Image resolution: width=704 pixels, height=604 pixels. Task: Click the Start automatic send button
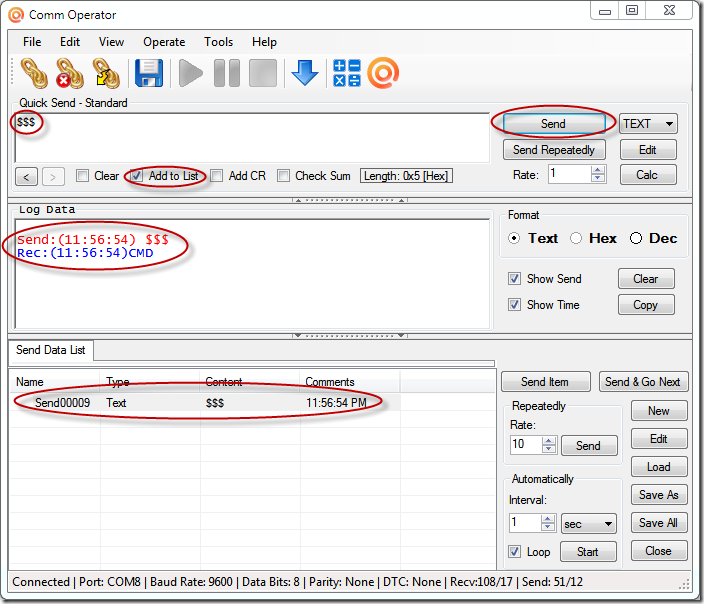[588, 551]
